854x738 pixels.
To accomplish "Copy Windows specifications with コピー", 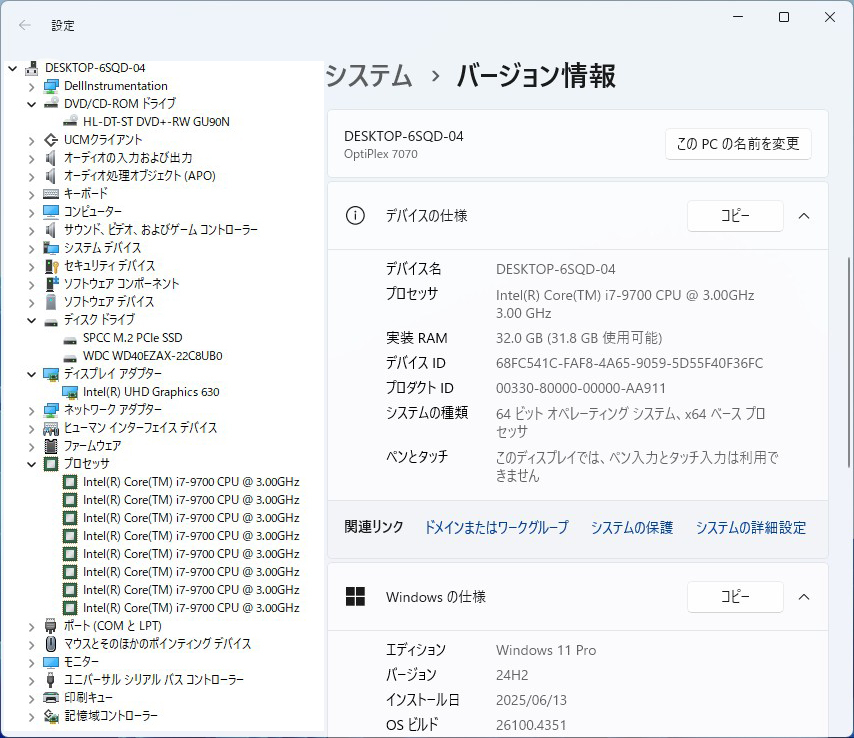I will click(x=735, y=596).
